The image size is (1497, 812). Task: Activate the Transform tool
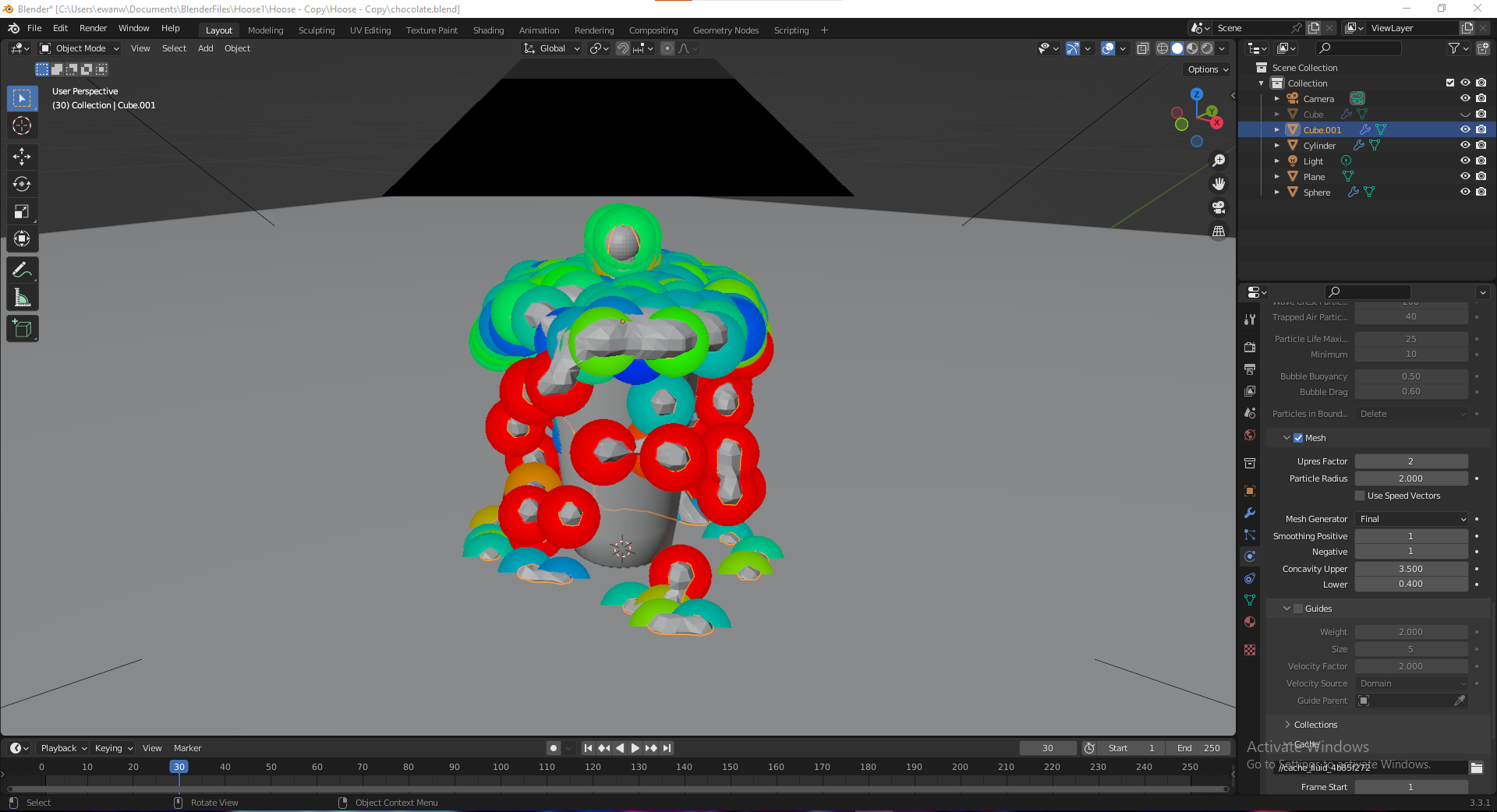coord(22,238)
